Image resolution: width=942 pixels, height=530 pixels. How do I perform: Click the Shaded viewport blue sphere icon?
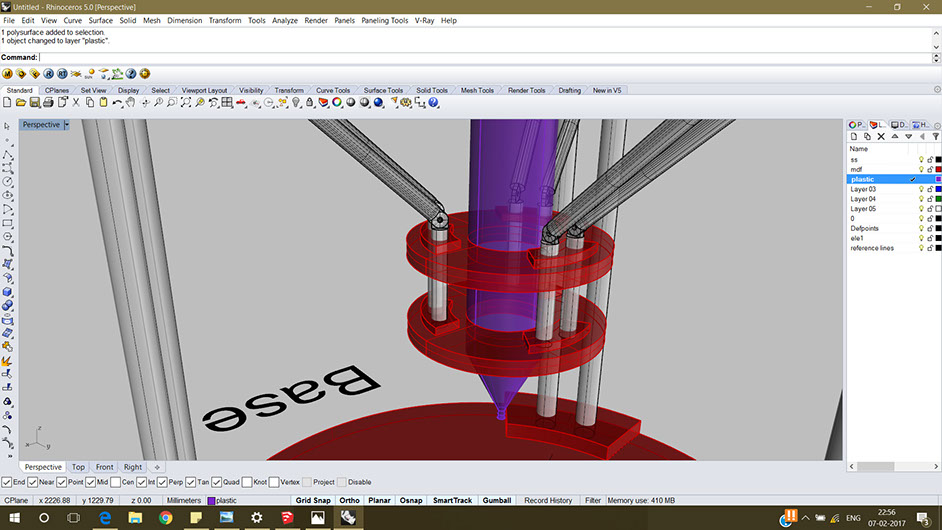(378, 103)
